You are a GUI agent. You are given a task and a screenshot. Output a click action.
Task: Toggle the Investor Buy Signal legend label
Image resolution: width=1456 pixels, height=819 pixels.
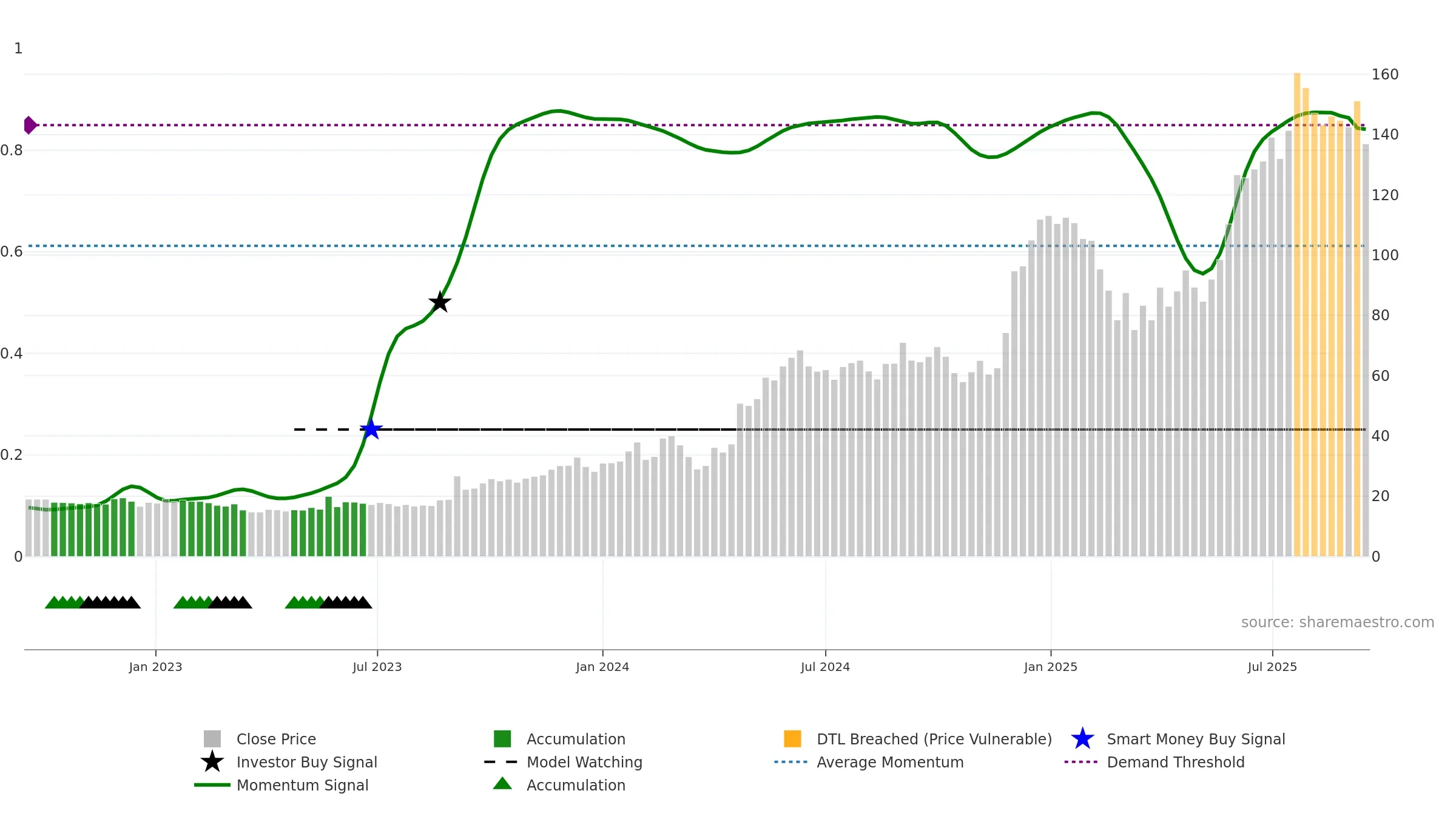pos(307,762)
